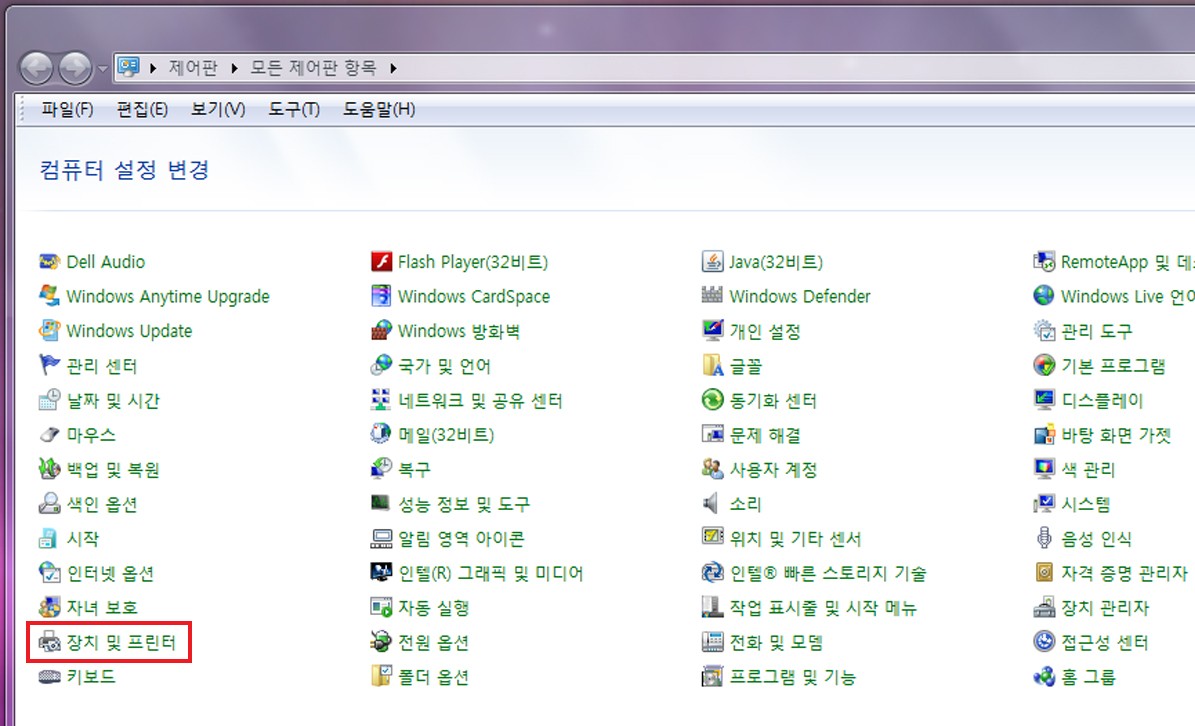The height and width of the screenshot is (726, 1195).
Task: Click the Windows 방화벽 firewall icon
Action: click(x=381, y=331)
